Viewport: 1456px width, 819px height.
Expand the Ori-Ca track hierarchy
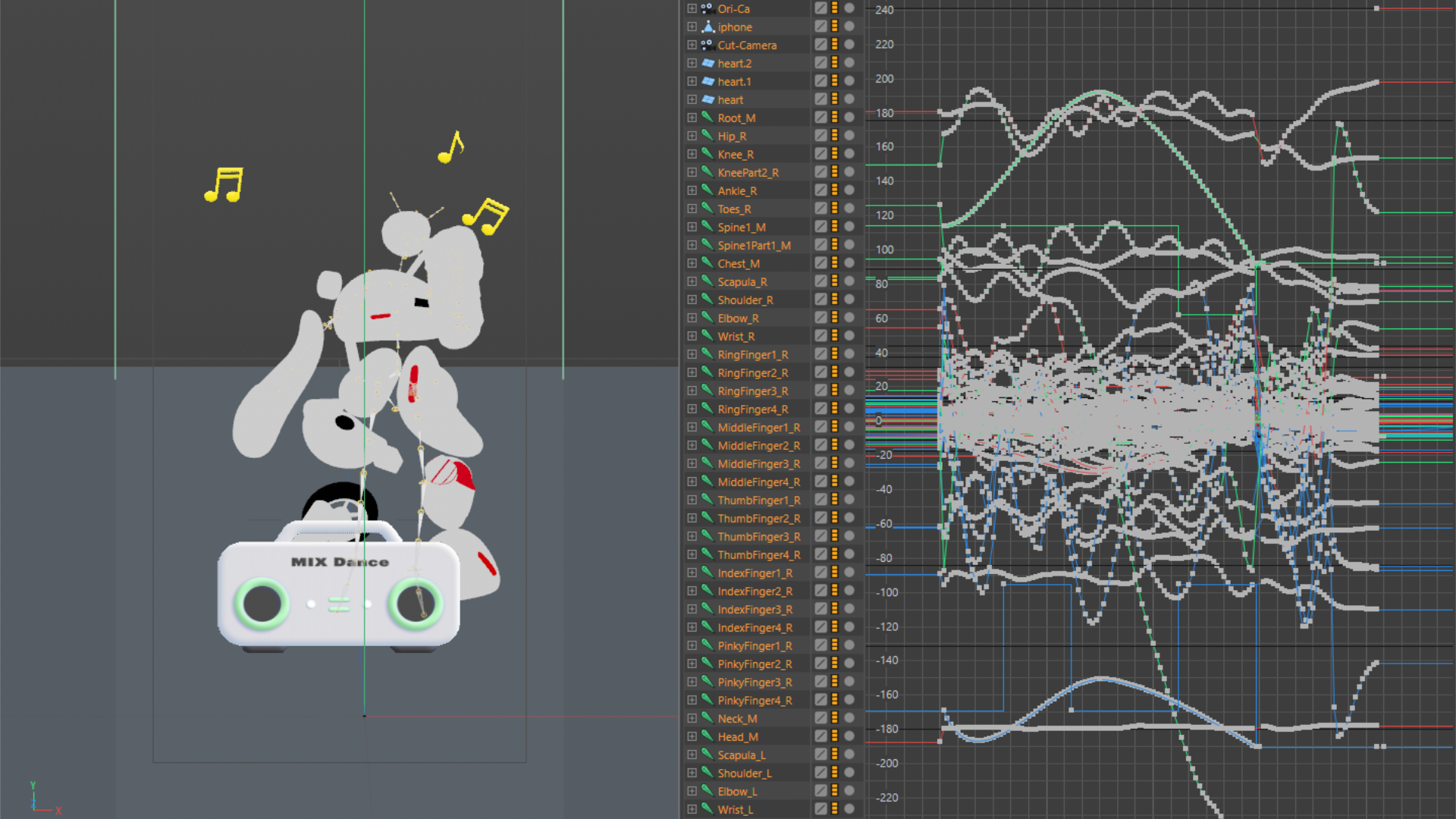coord(692,8)
